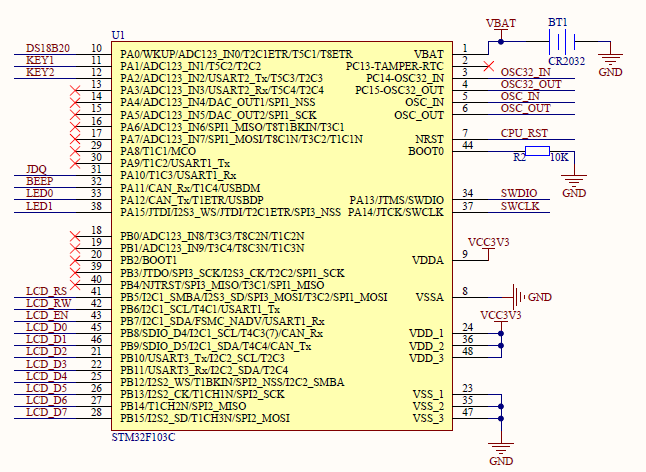Select the no-connect X on PA5 pin 15
The image size is (646, 472).
coord(75,115)
